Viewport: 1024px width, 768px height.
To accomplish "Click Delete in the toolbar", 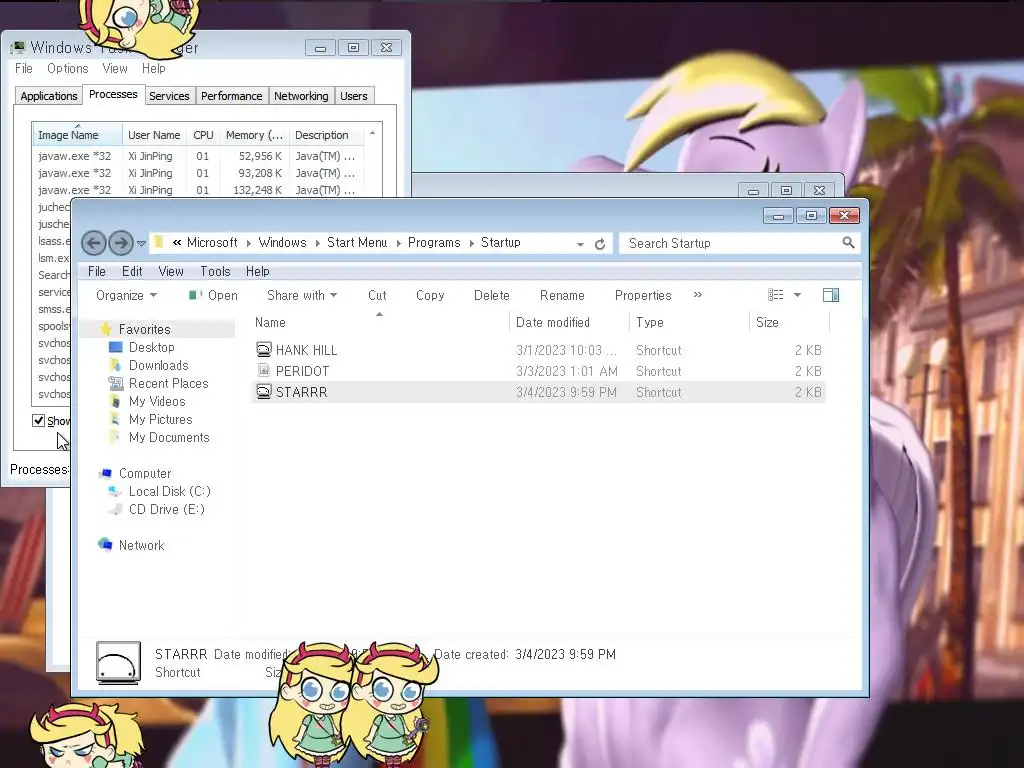I will [x=491, y=295].
